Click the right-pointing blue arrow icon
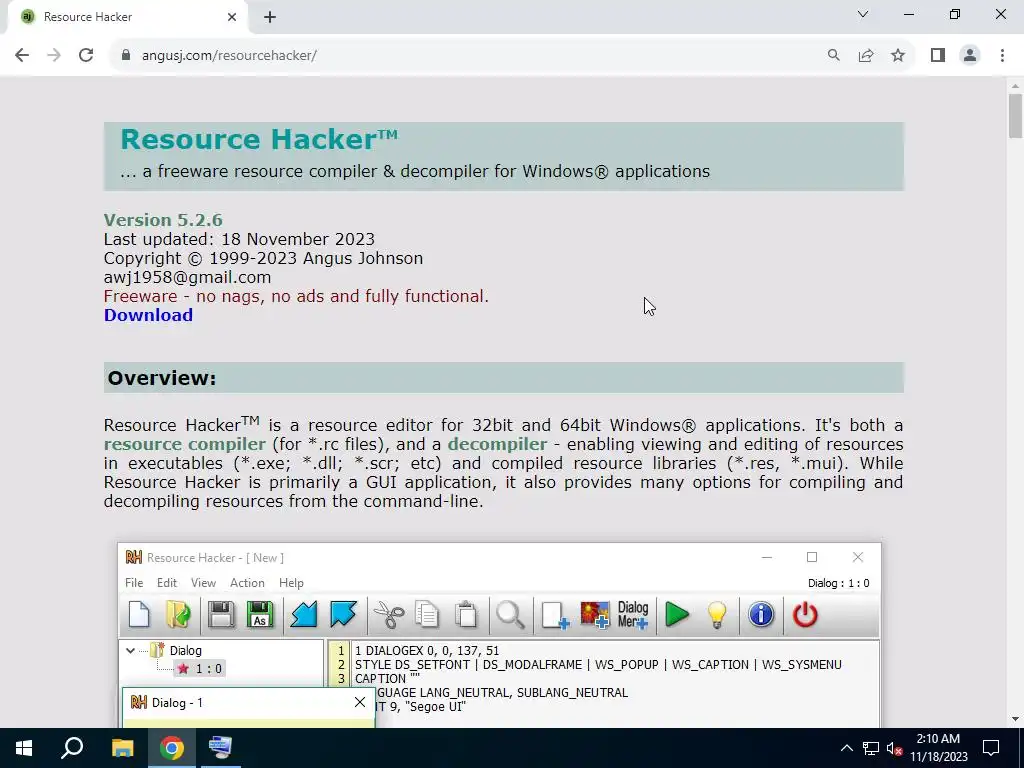 344,615
